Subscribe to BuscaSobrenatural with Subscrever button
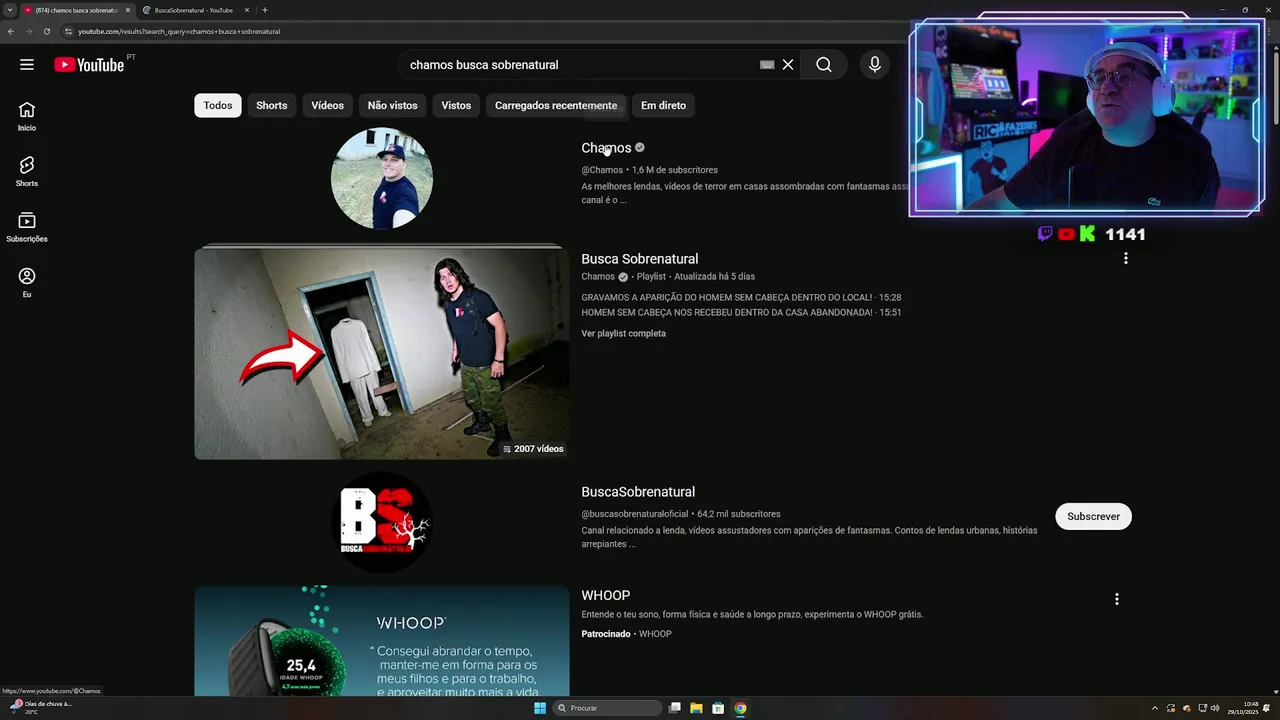 1093,516
